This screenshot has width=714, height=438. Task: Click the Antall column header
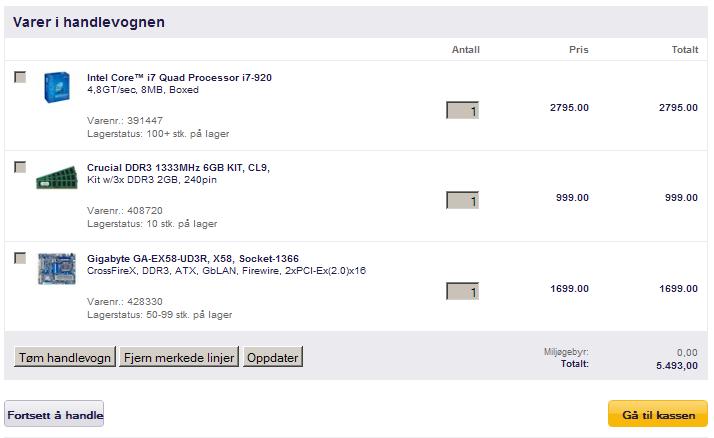(x=466, y=49)
